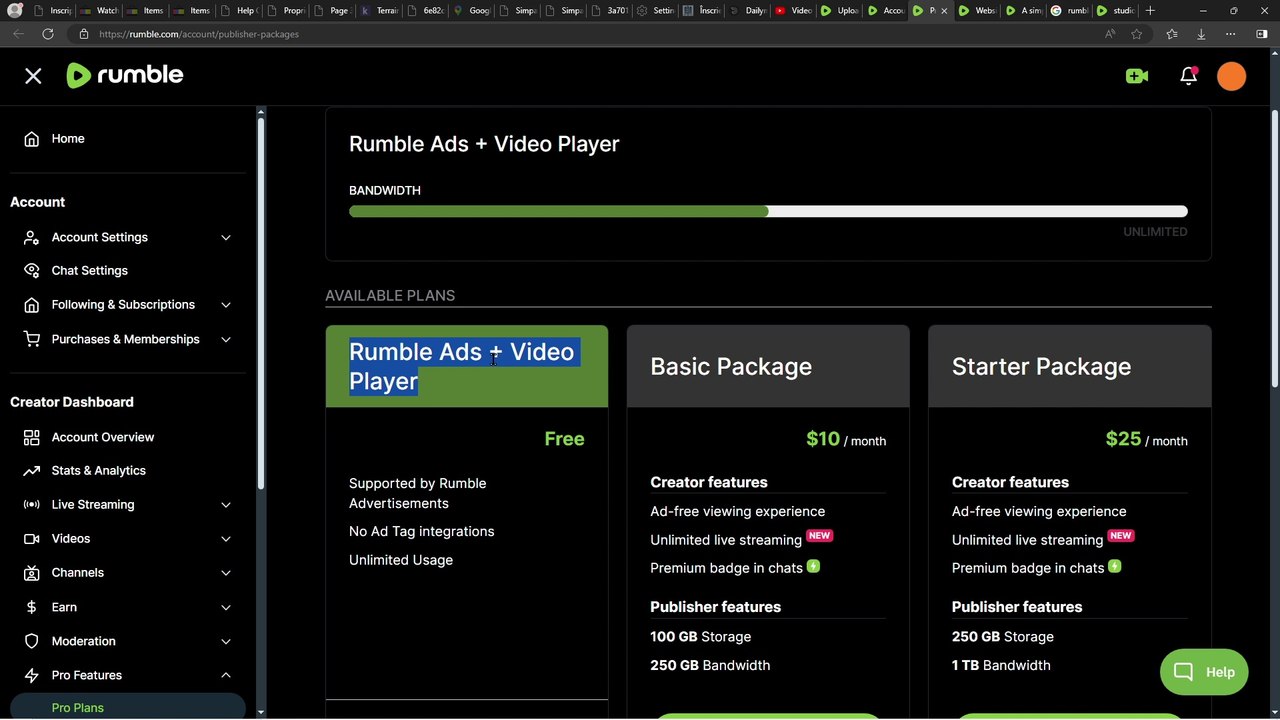Open the green upload video camera icon
1280x720 pixels.
(1137, 76)
